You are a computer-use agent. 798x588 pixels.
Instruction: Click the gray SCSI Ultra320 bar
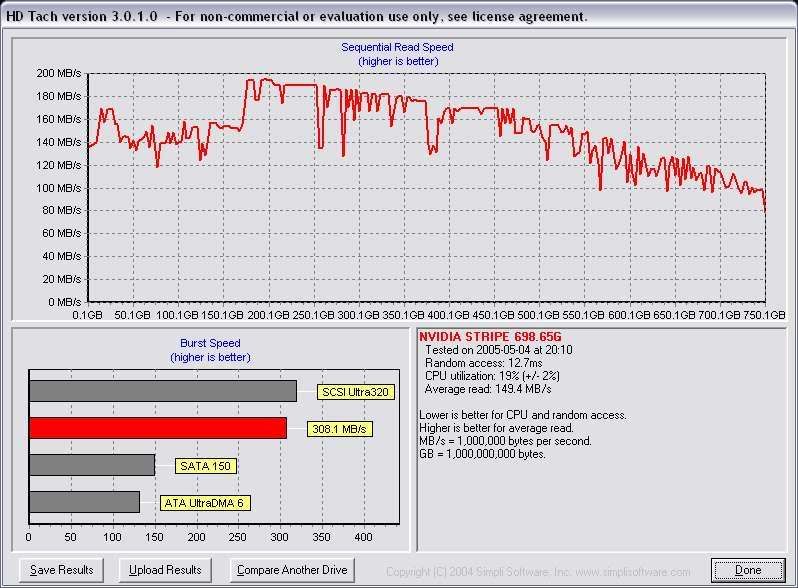tap(163, 391)
